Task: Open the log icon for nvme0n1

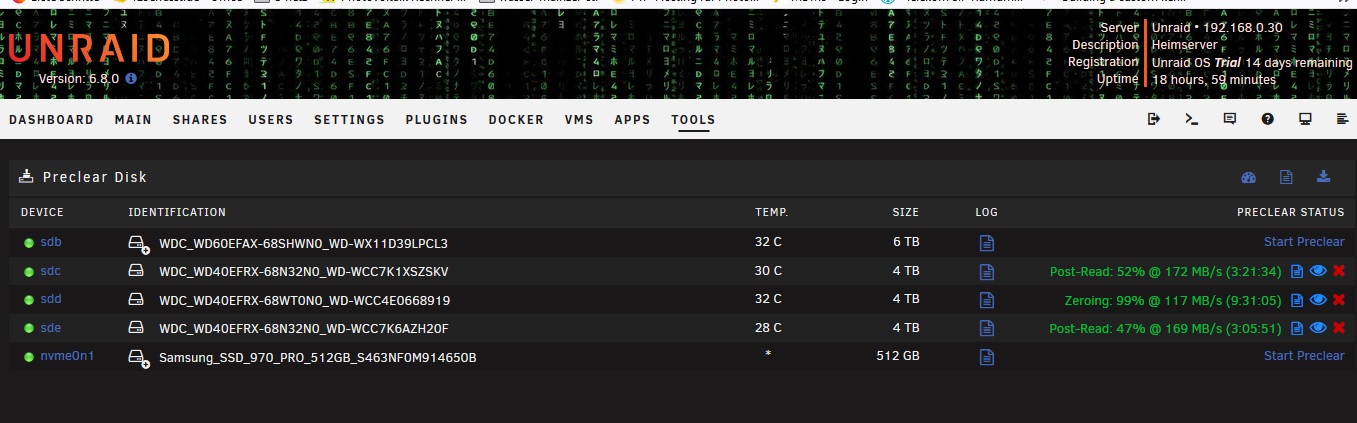Action: (987, 356)
